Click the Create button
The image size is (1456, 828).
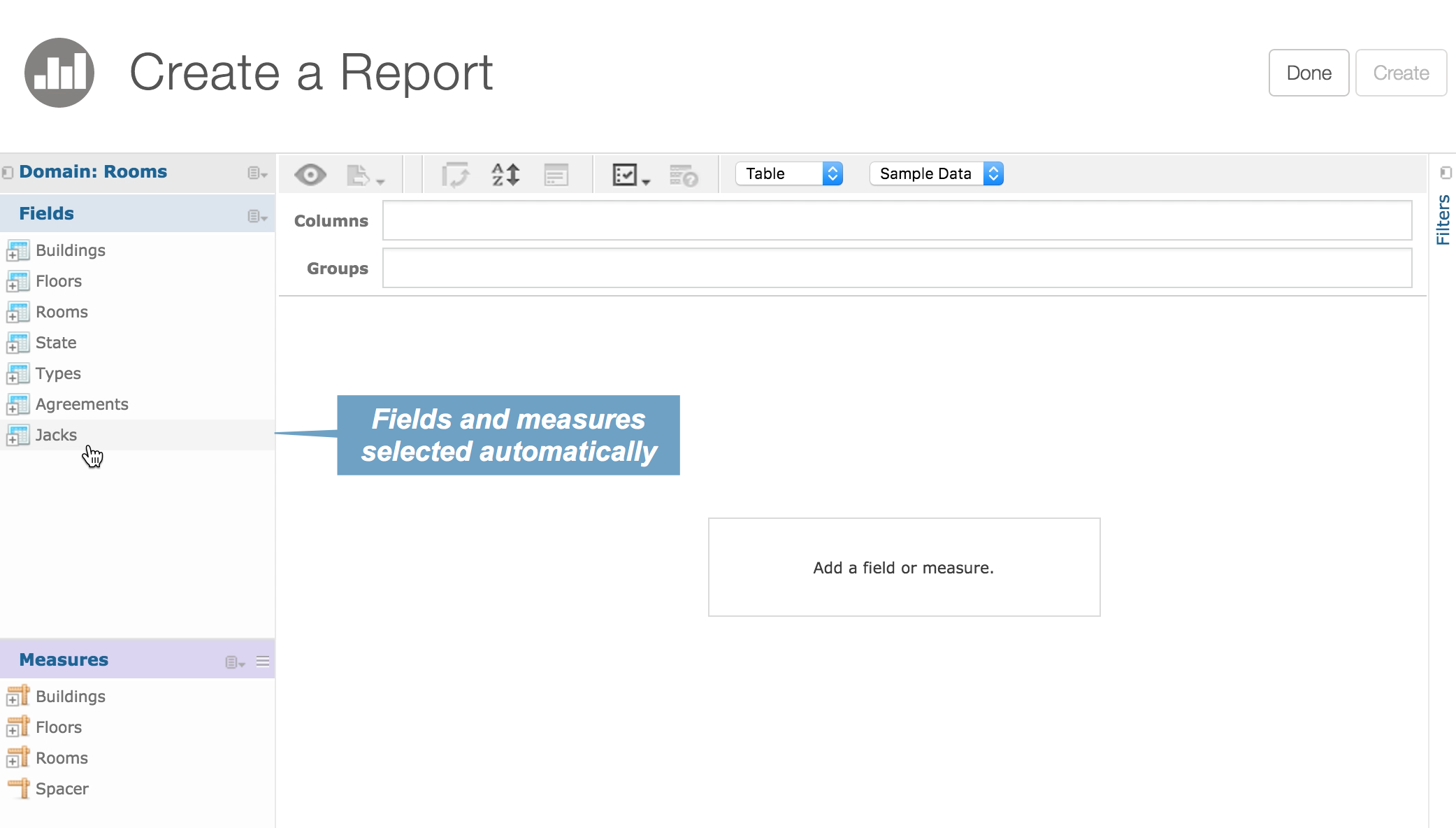coord(1401,73)
